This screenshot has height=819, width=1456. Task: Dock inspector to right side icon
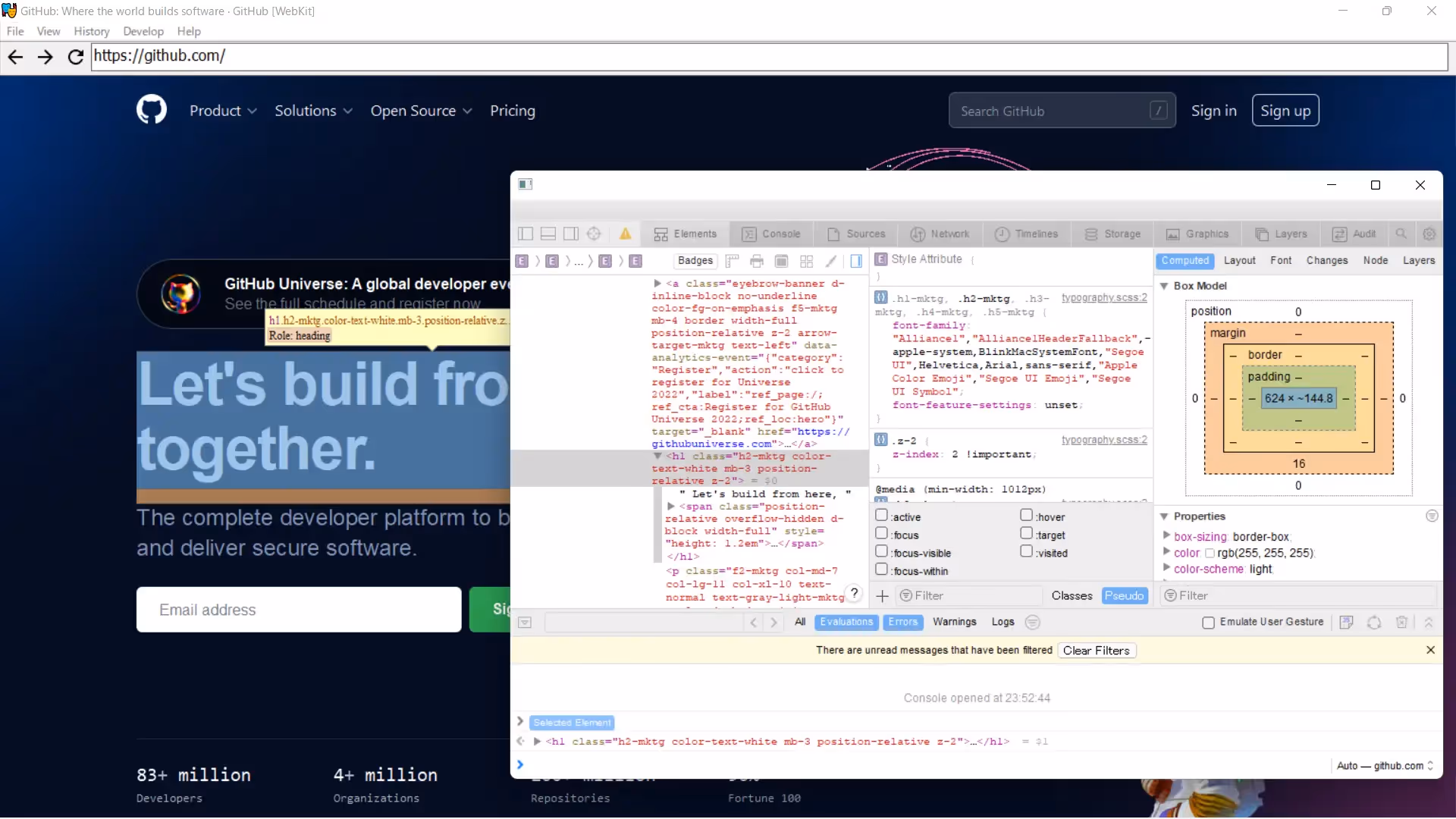click(571, 234)
